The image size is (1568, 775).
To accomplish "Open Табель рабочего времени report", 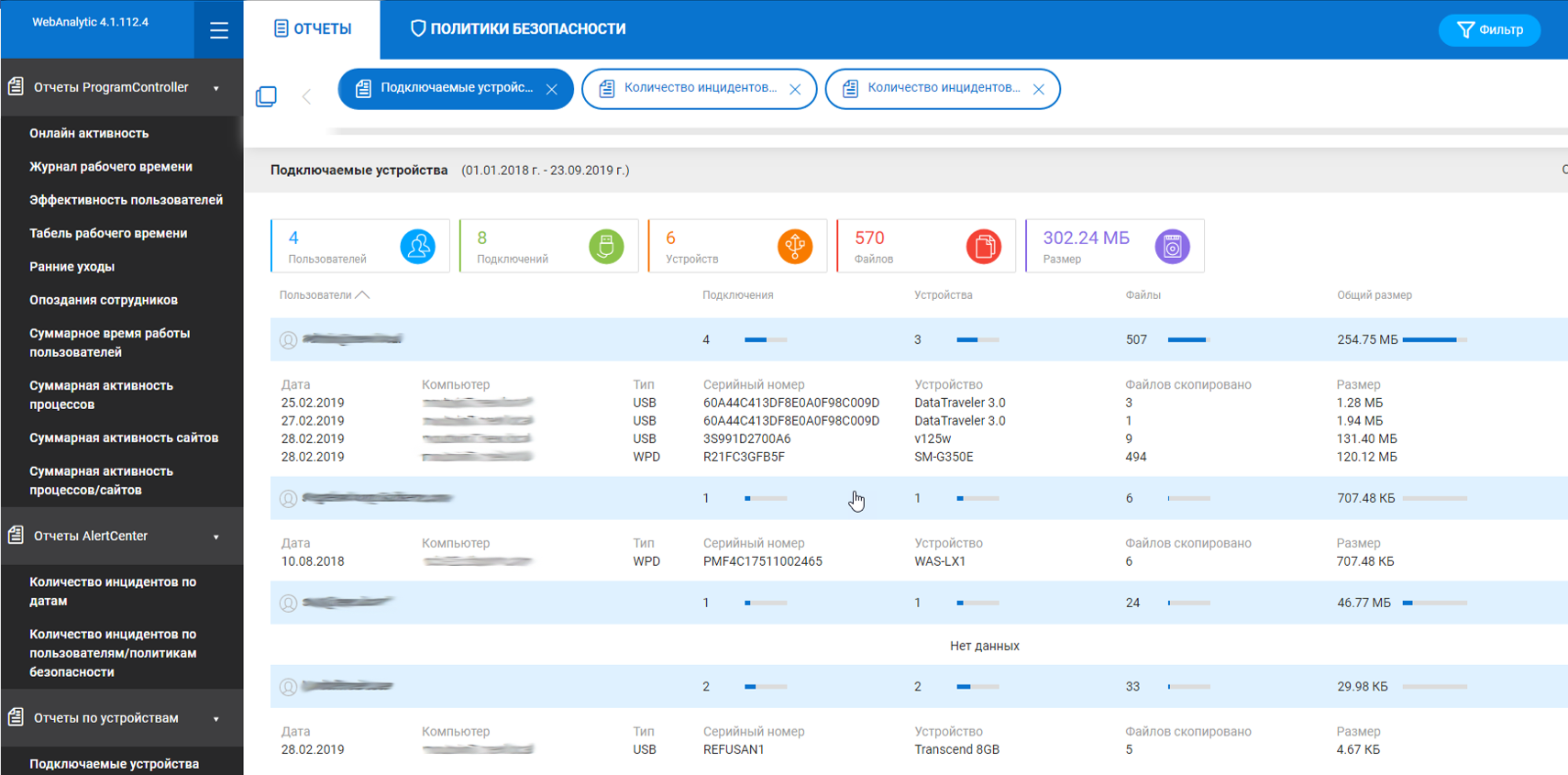I will point(108,233).
